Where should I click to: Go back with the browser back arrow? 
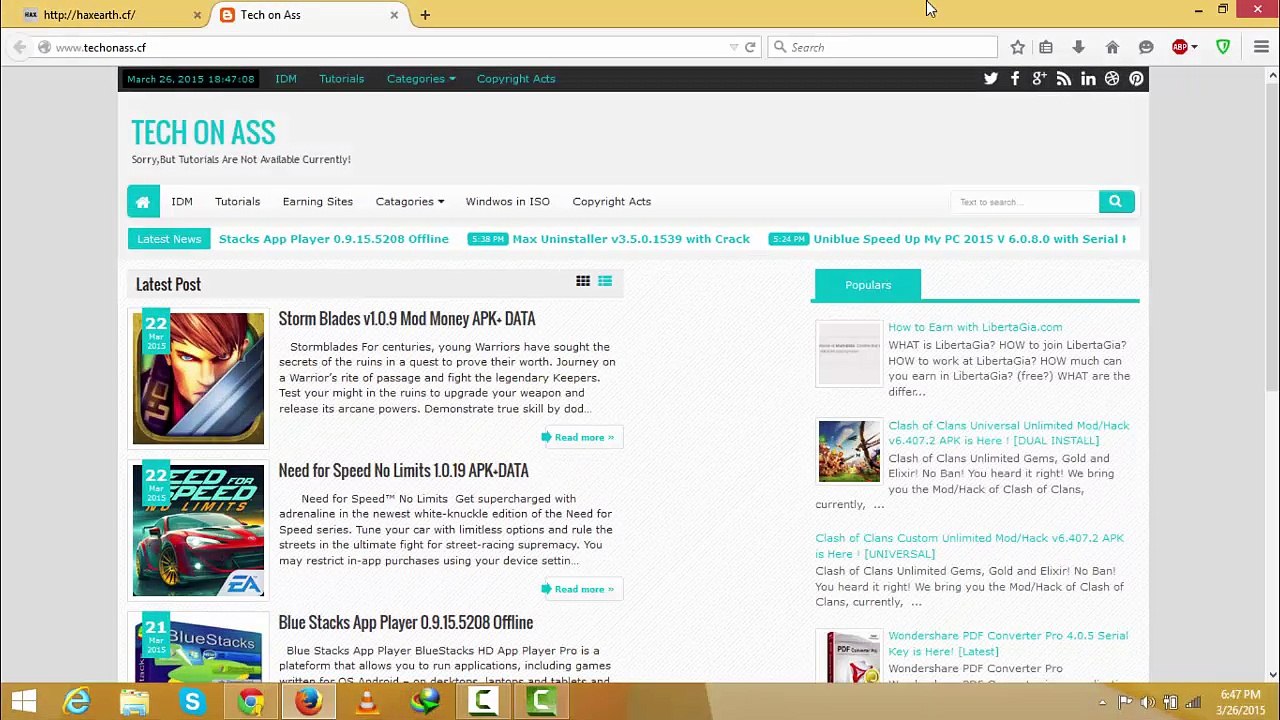click(x=20, y=47)
